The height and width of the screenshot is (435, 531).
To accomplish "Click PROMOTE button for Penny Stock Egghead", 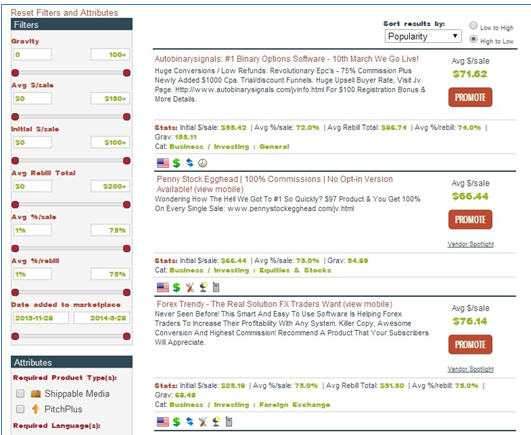I will tap(470, 220).
